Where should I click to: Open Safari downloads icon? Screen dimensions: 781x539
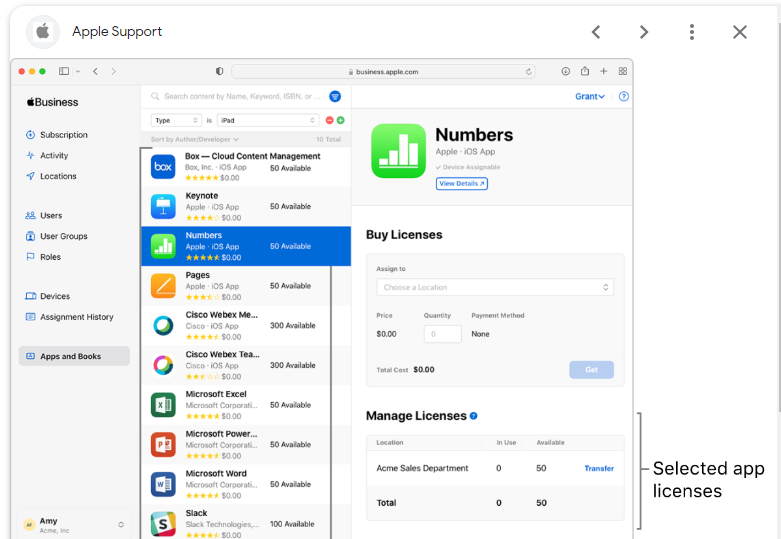[565, 71]
